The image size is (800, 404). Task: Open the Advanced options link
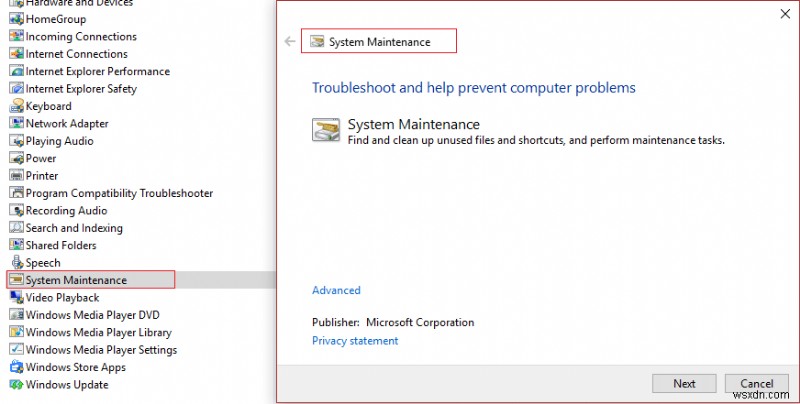(336, 291)
